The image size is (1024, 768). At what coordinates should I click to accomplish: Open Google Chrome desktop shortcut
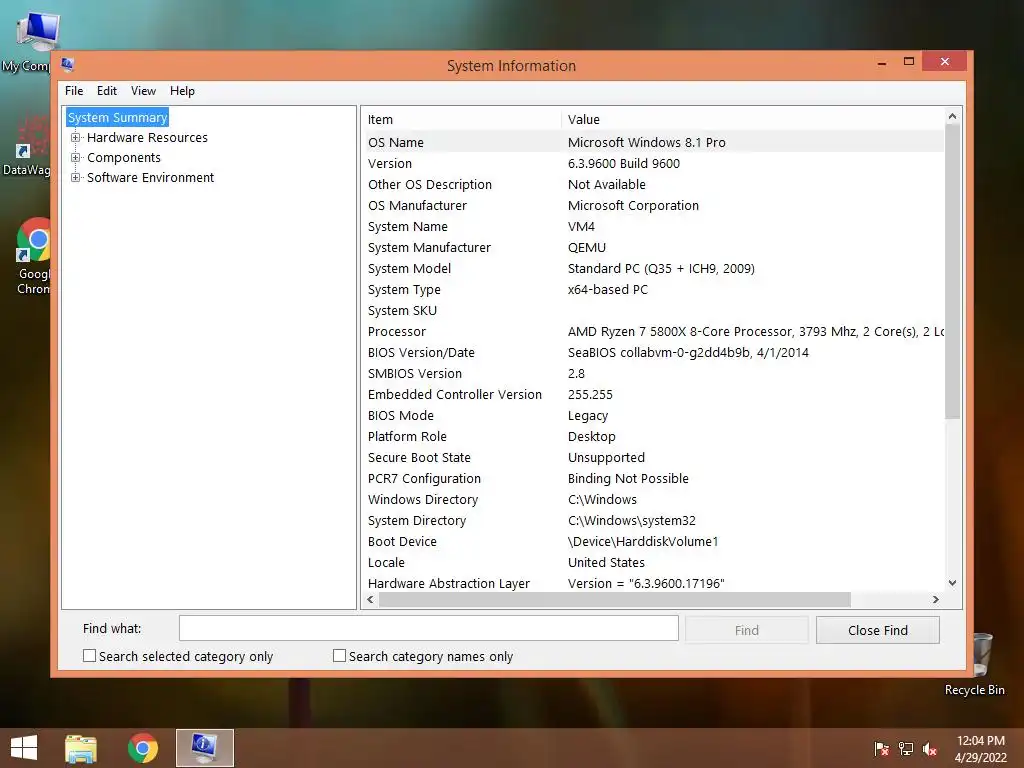[33, 256]
